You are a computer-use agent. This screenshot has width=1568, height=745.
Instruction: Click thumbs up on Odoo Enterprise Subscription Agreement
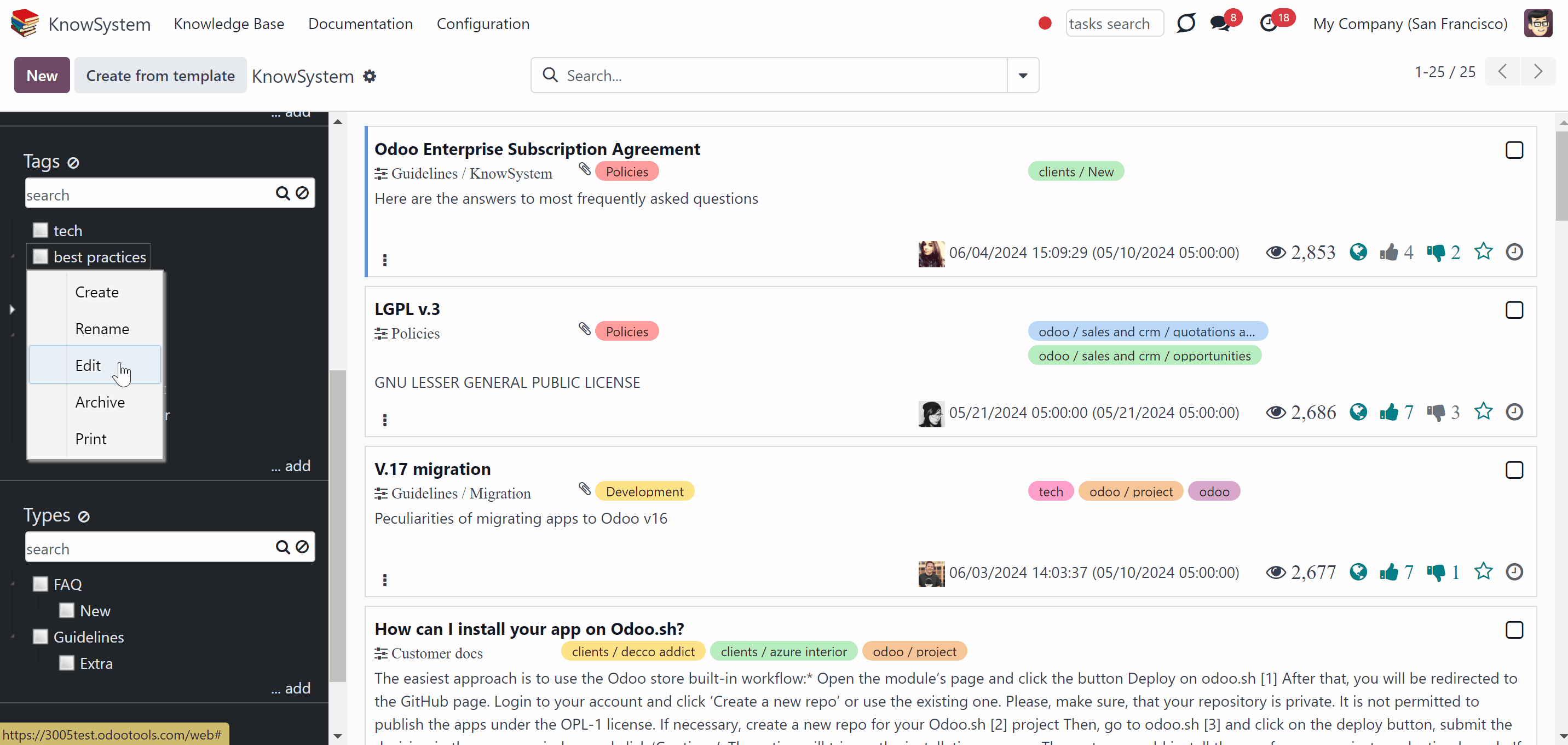point(1389,252)
